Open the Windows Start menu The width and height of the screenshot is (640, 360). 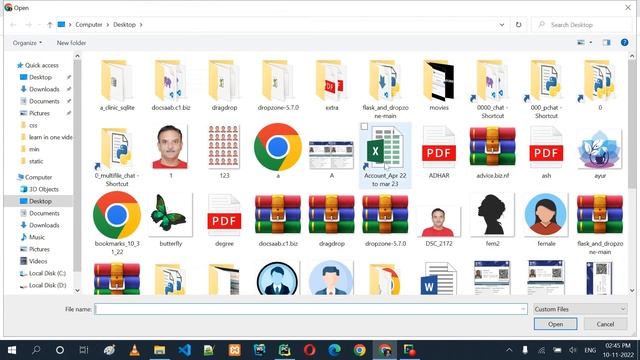[x=12, y=350]
